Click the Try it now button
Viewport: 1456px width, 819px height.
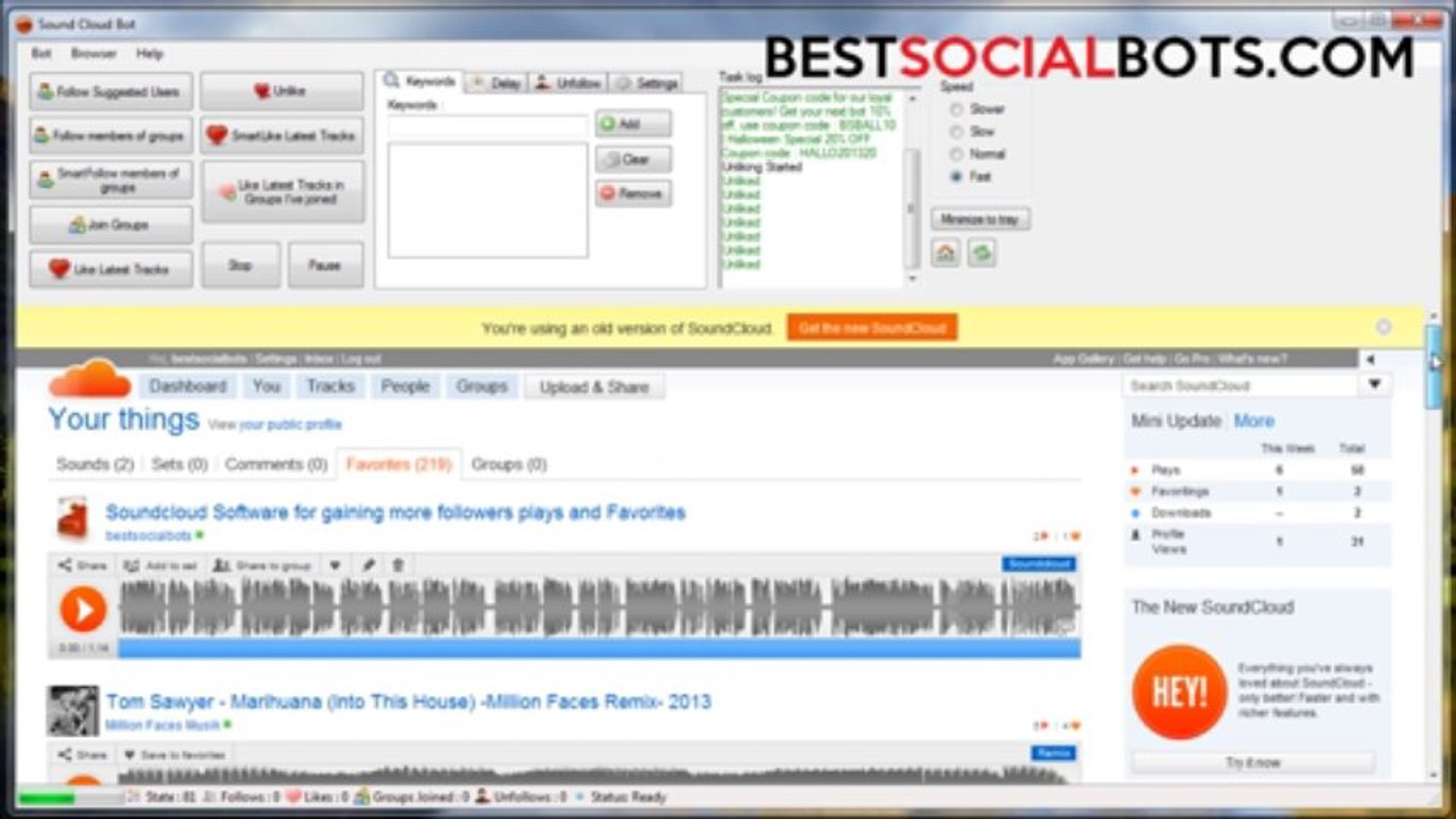pos(1253,762)
